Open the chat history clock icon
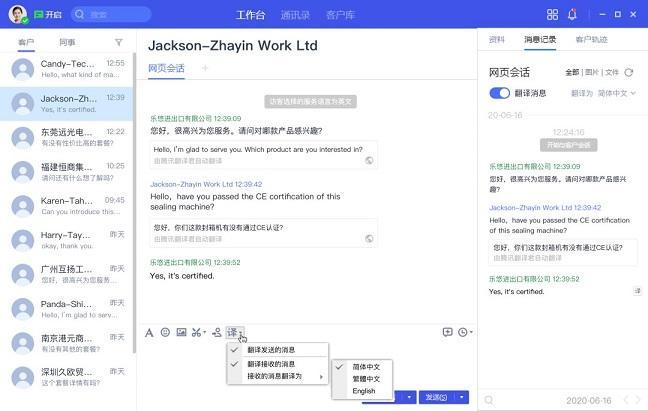The image size is (648, 411). [x=463, y=333]
